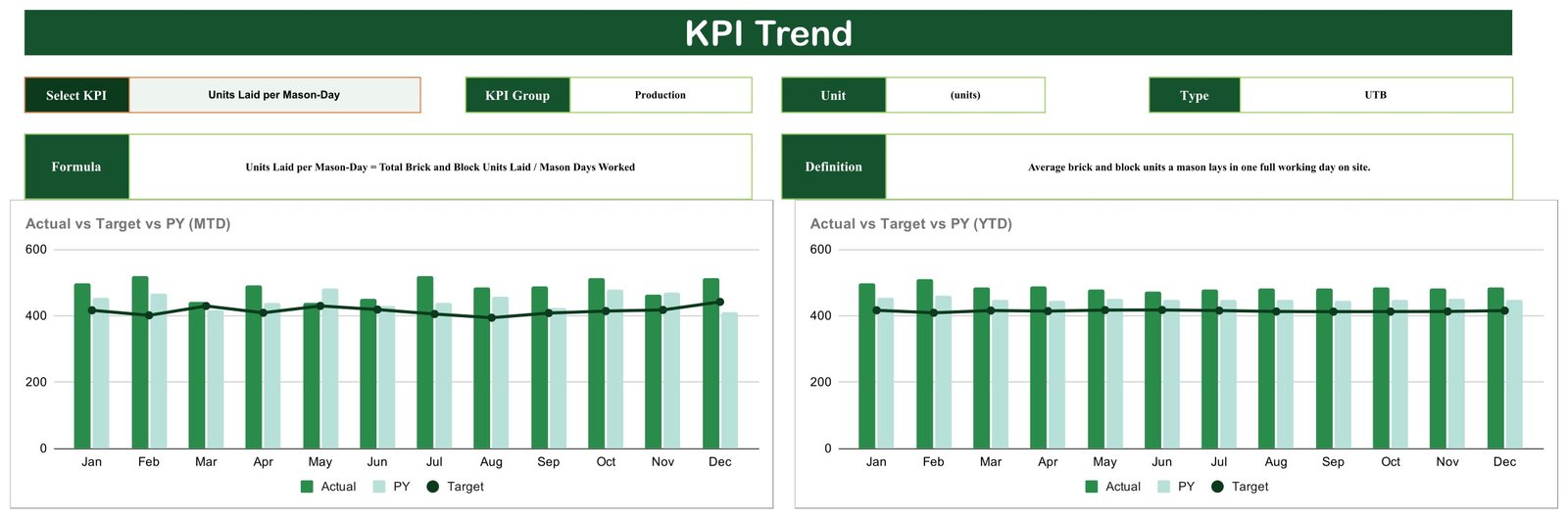Image resolution: width=1568 pixels, height=519 pixels.
Task: Click the Oct axis label in the MTD chart
Action: pyautogui.click(x=606, y=462)
